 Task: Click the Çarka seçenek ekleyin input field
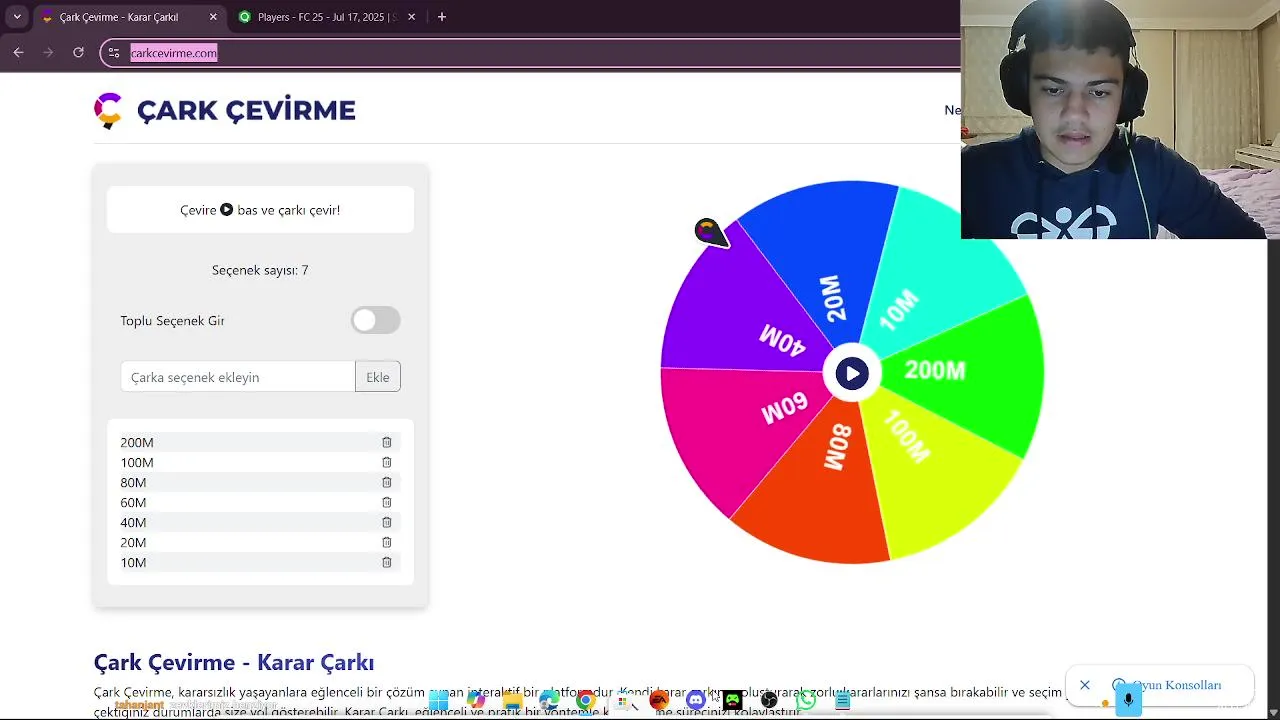coord(238,377)
